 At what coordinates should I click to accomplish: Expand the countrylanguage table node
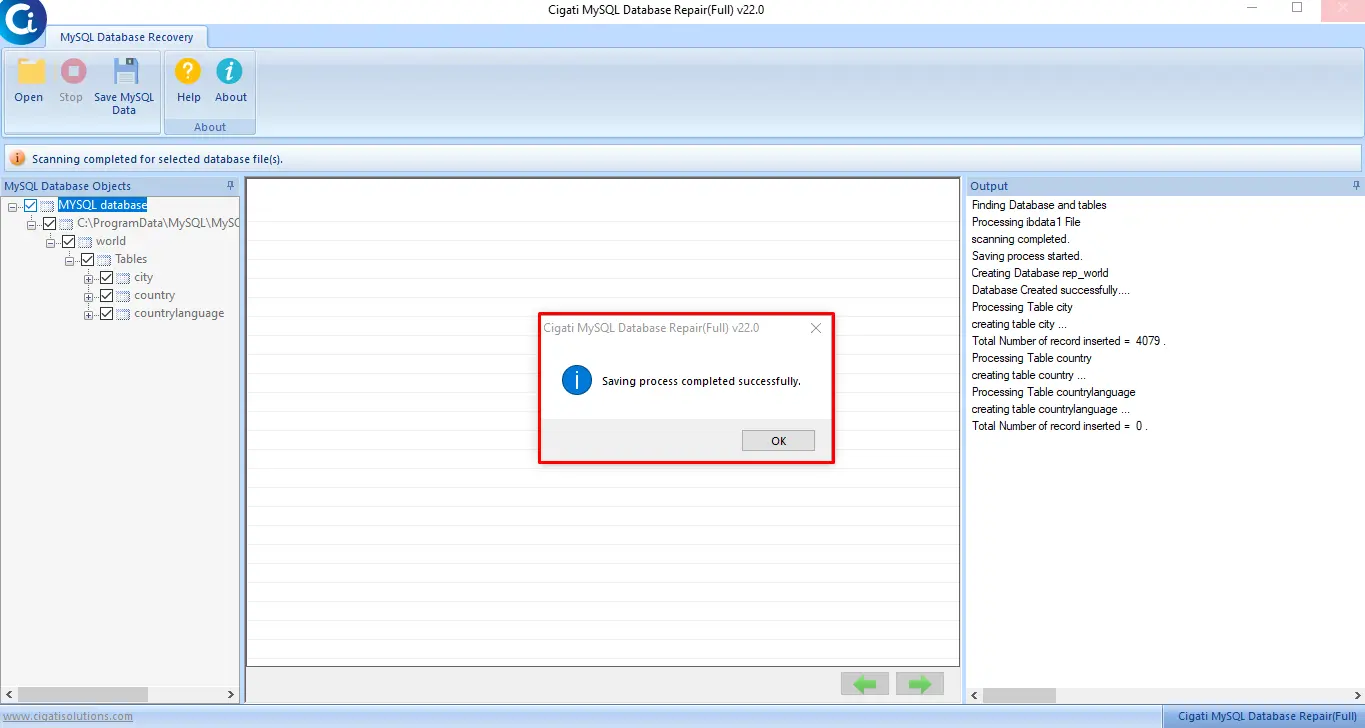[x=89, y=314]
